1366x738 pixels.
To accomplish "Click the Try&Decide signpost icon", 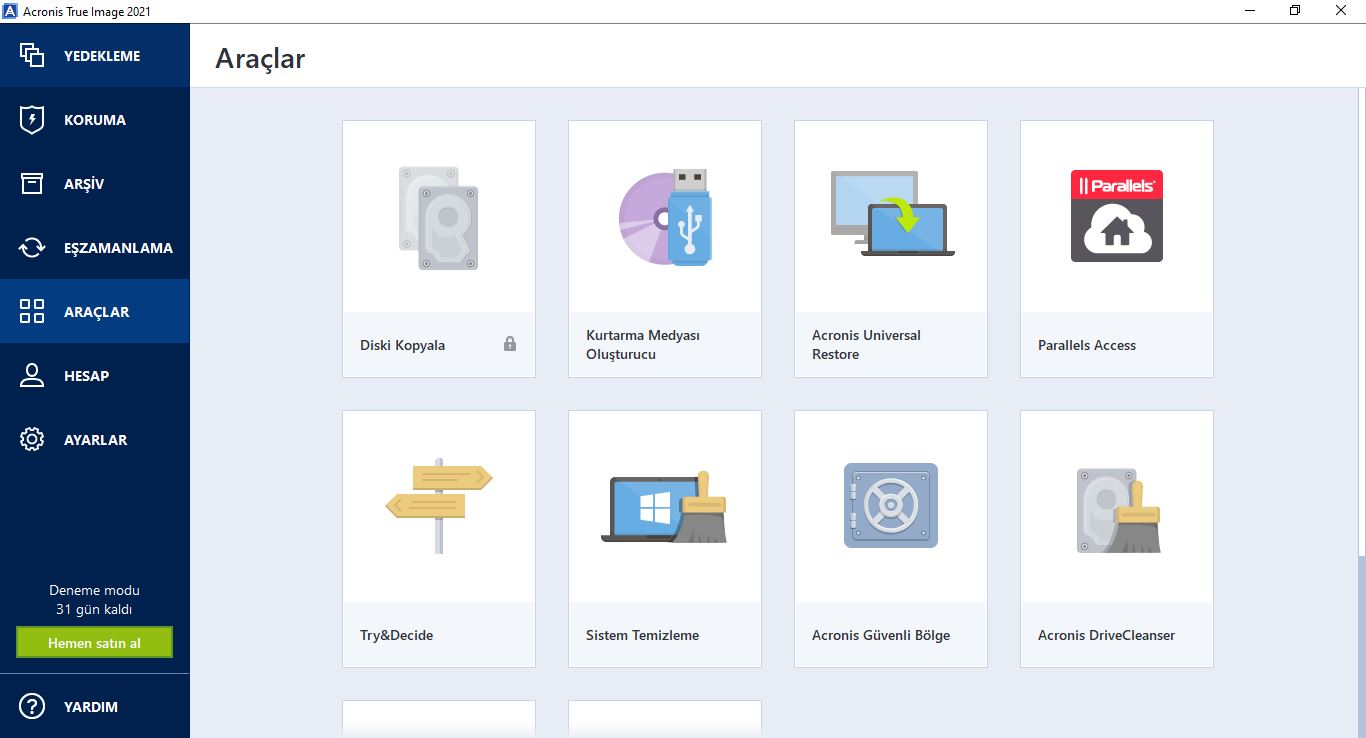I will tap(439, 505).
